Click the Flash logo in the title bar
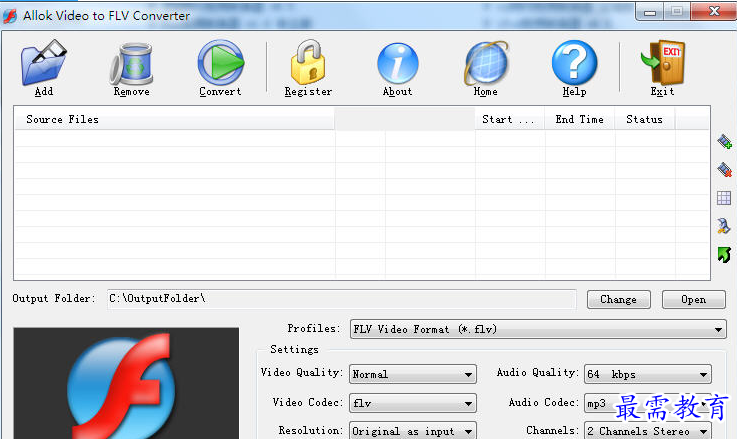This screenshot has height=439, width=737. [10, 16]
